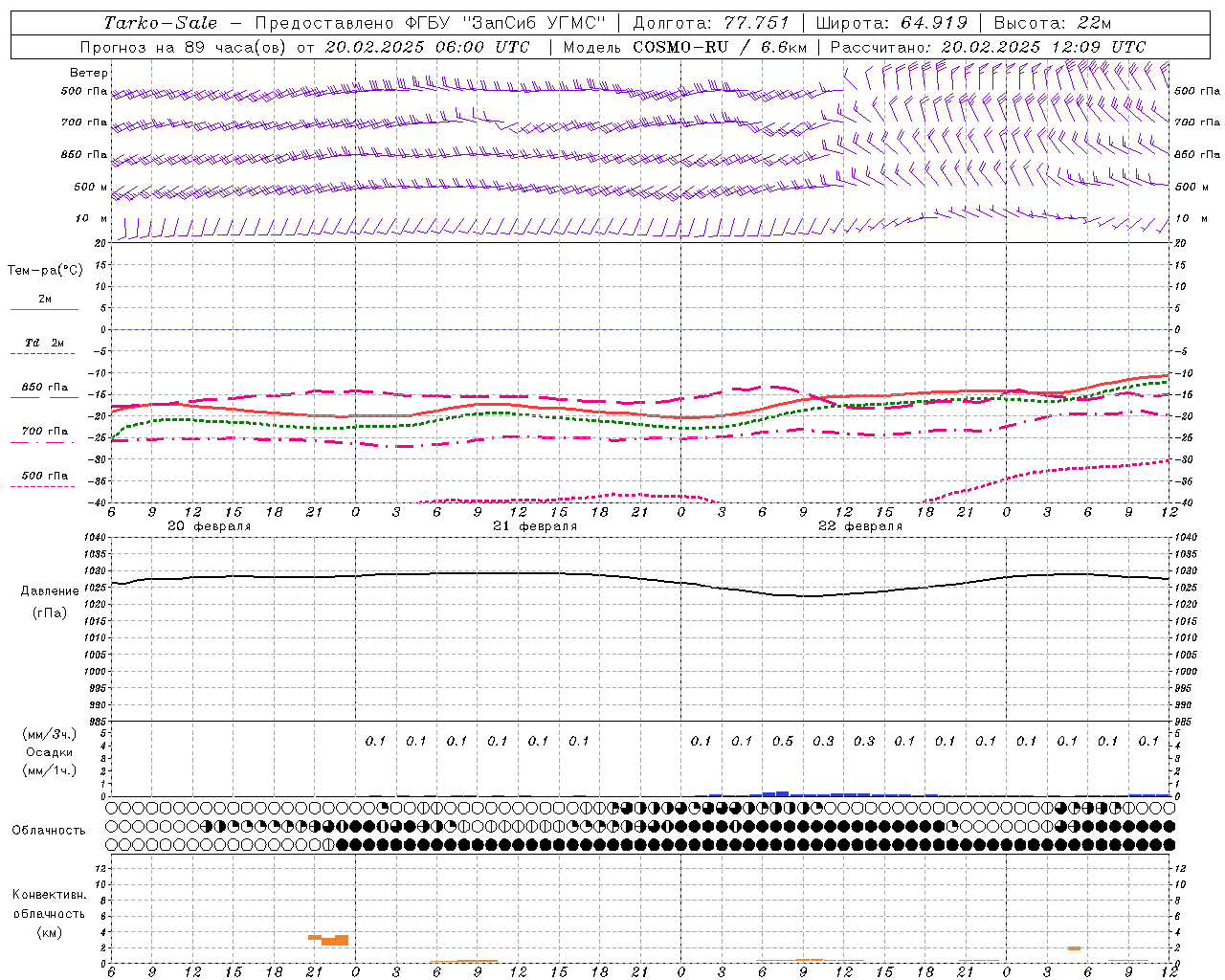
Task: Click the 20 февраля date label
Action: [x=209, y=526]
